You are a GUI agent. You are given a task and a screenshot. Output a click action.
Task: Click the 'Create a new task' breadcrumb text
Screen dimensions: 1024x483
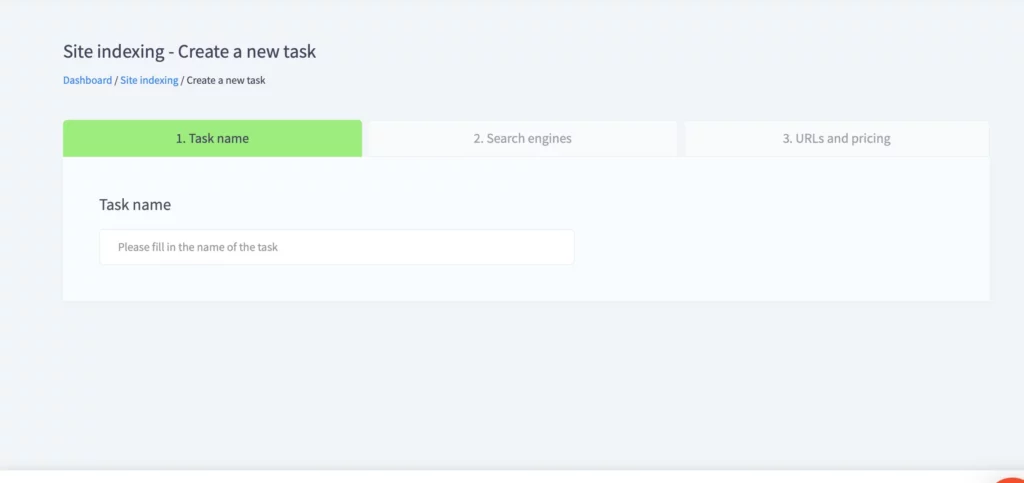pyautogui.click(x=226, y=80)
